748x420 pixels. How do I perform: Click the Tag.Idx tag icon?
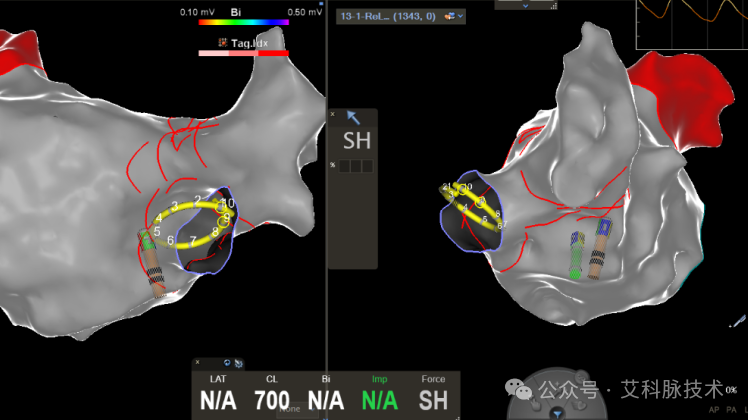223,42
